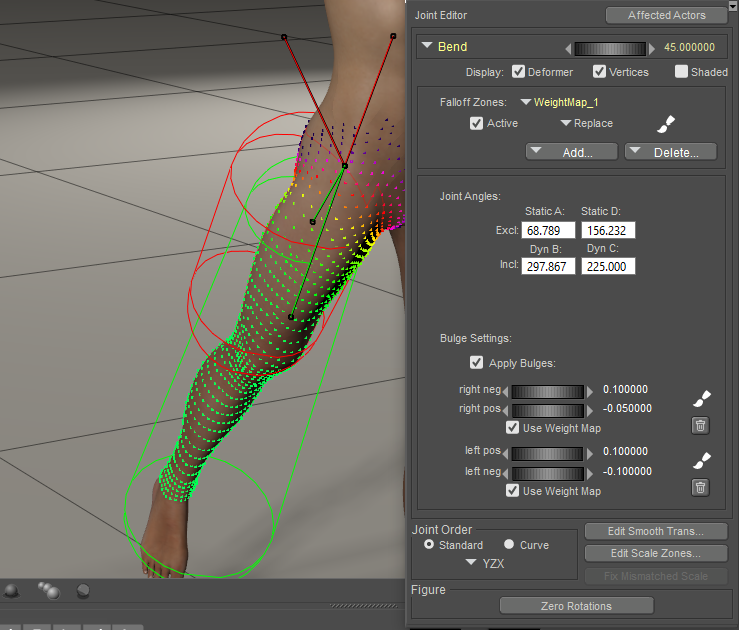
Task: Toggle the Deformer display checkbox
Action: coord(518,72)
